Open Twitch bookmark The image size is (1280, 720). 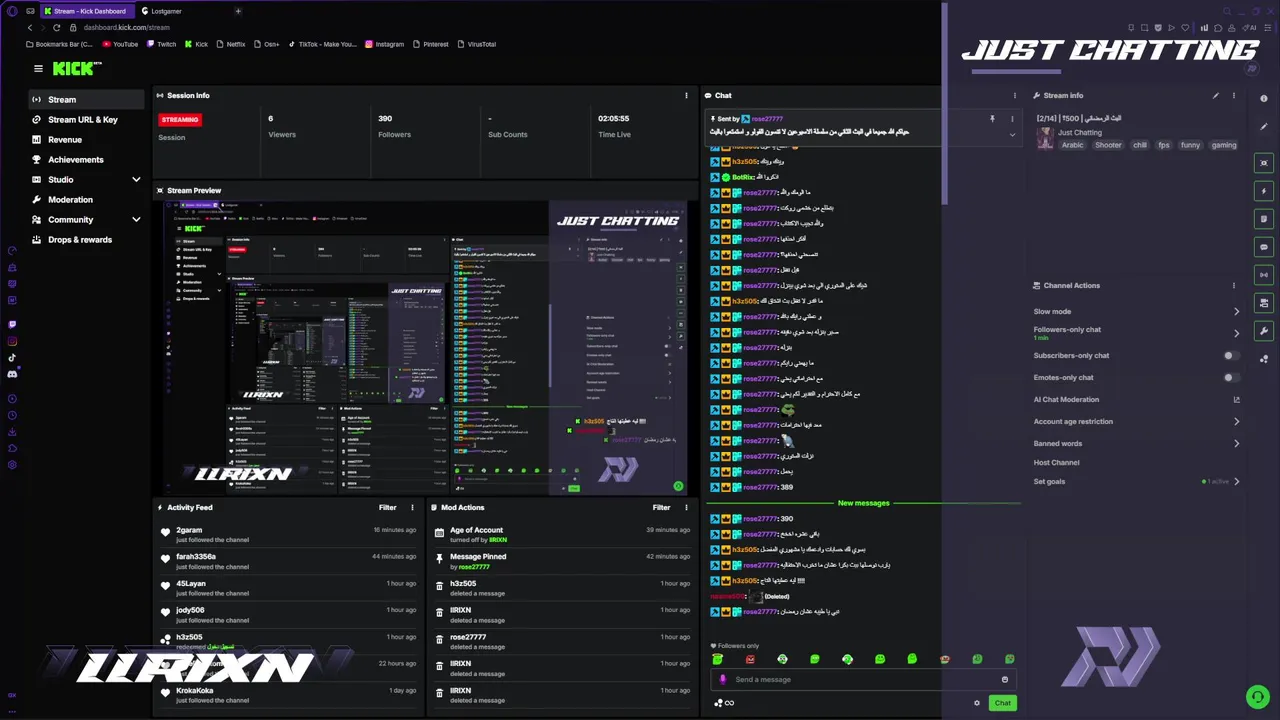click(161, 44)
